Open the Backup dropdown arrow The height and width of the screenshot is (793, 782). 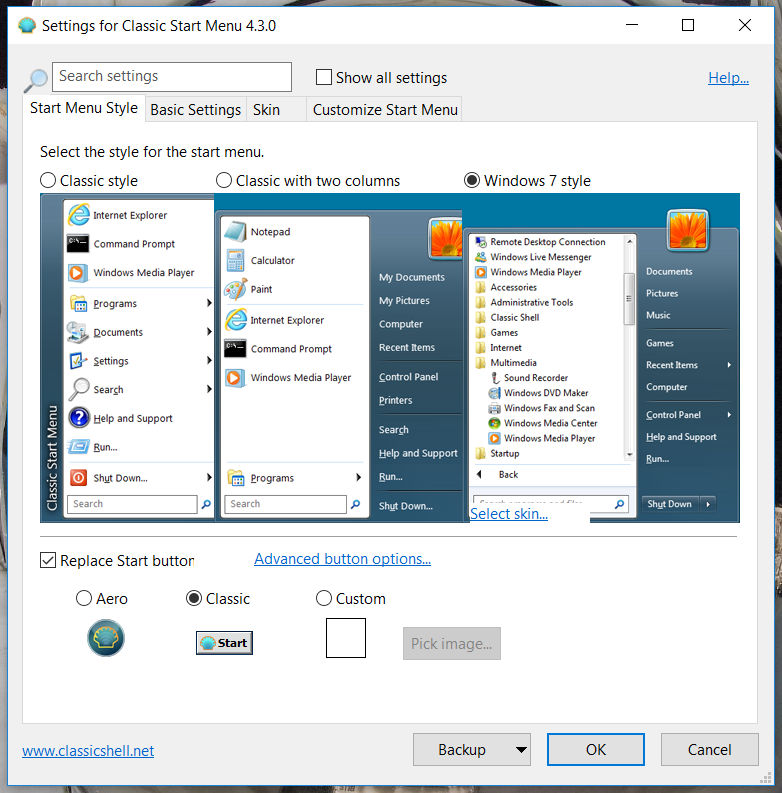tap(520, 749)
